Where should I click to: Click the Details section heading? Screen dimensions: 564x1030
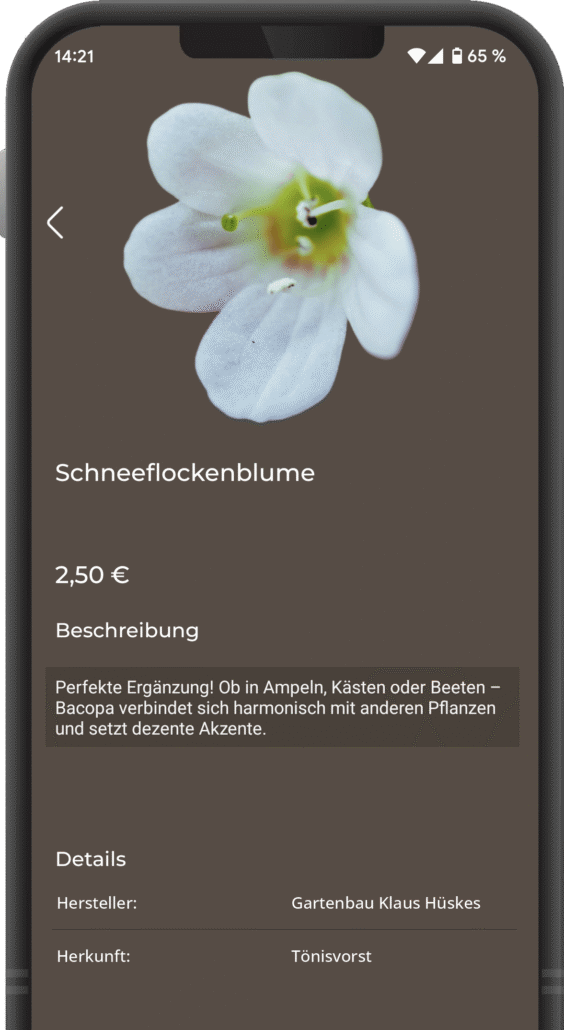[x=91, y=859]
